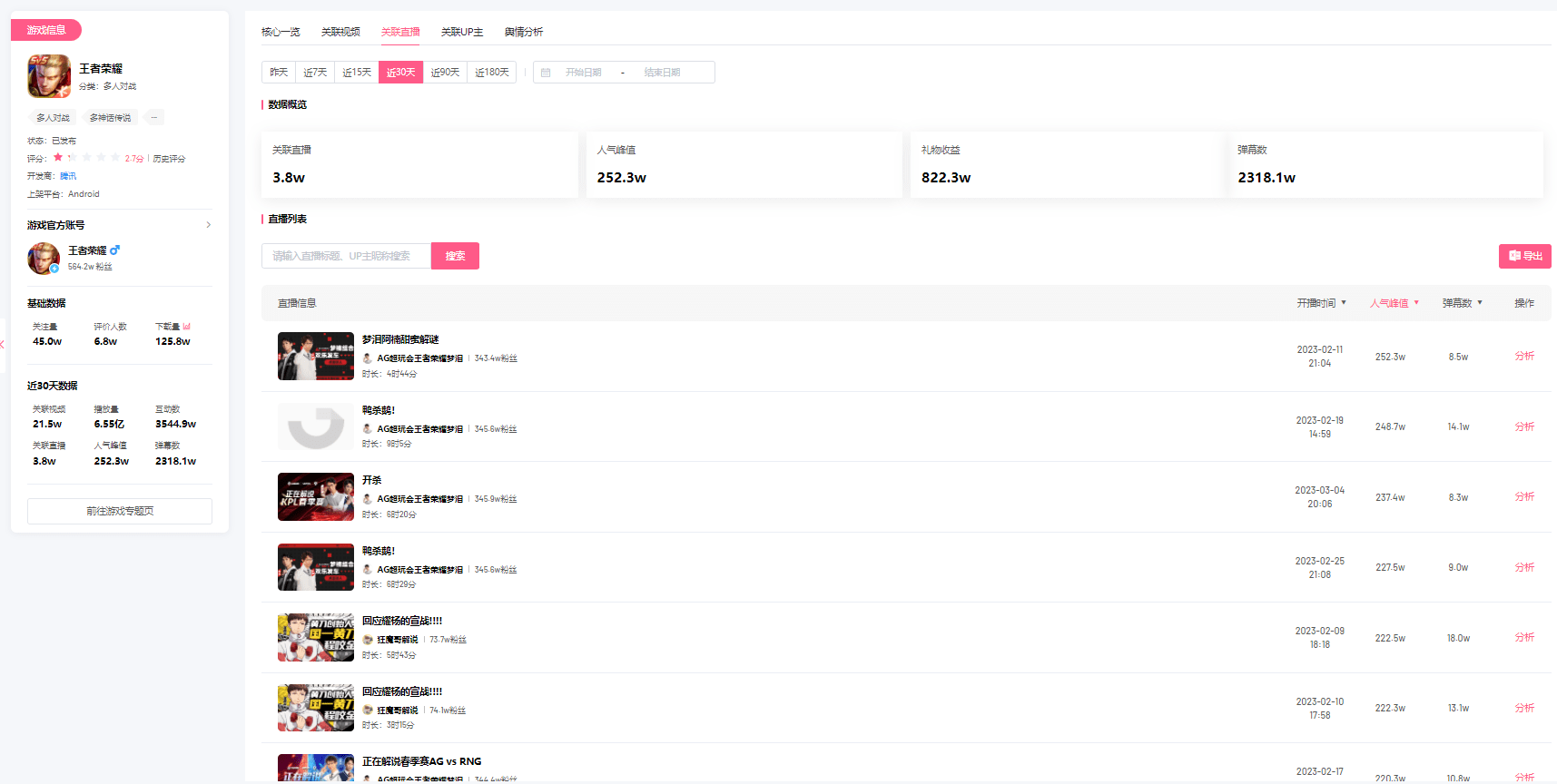Switch to the 核心一览 tab
The width and height of the screenshot is (1557, 784).
(281, 32)
